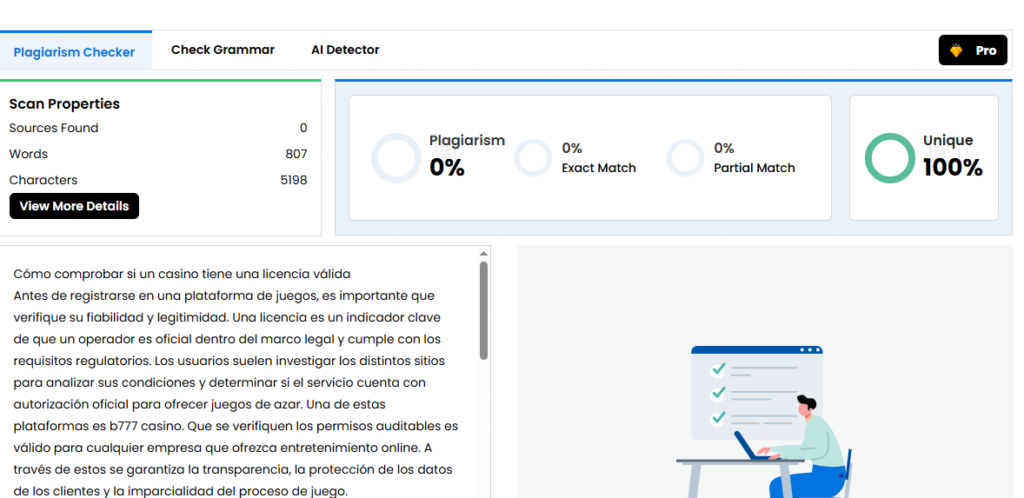Click the Exact Match circle indicator

[x=533, y=158]
